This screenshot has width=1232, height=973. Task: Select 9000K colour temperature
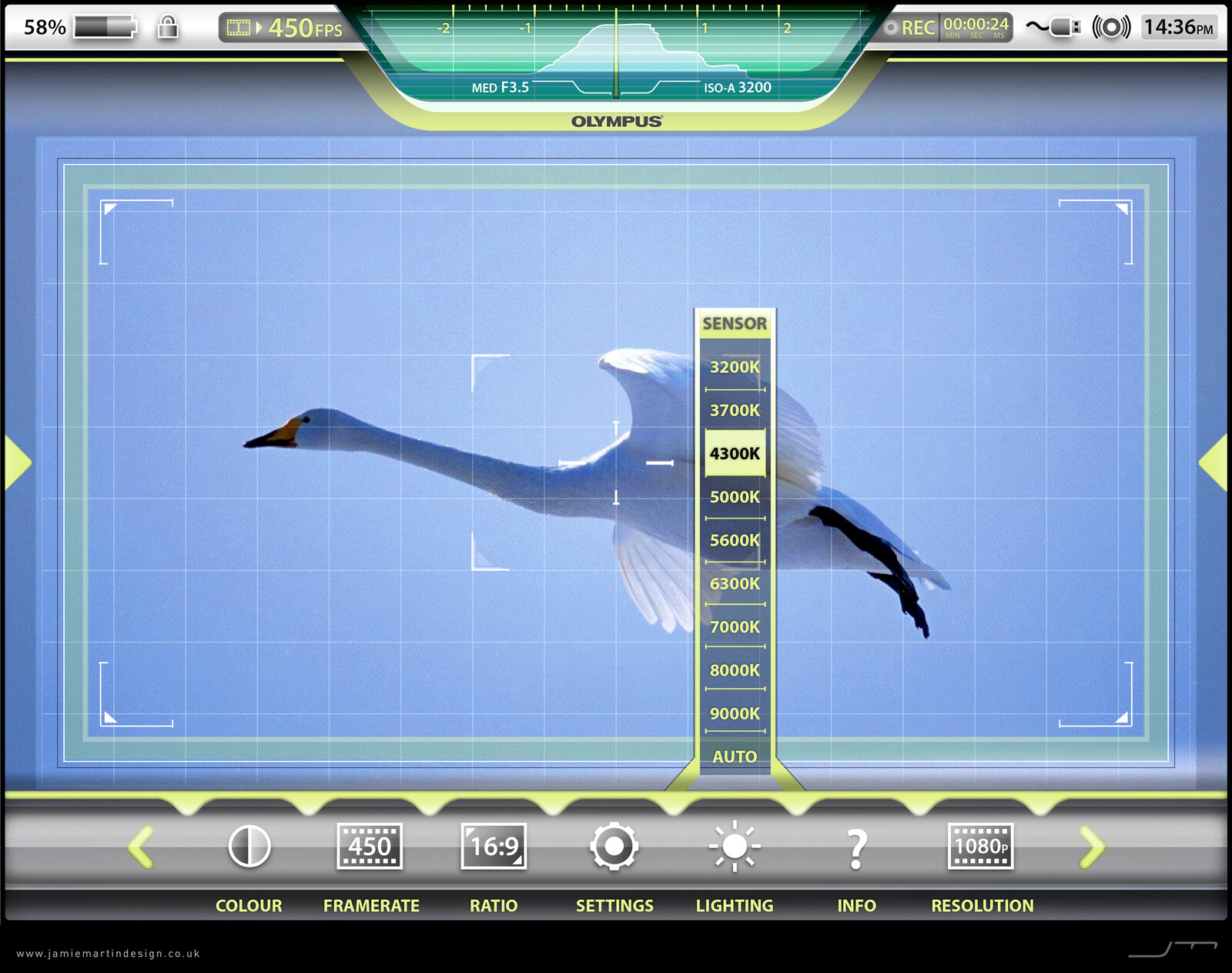pyautogui.click(x=735, y=713)
